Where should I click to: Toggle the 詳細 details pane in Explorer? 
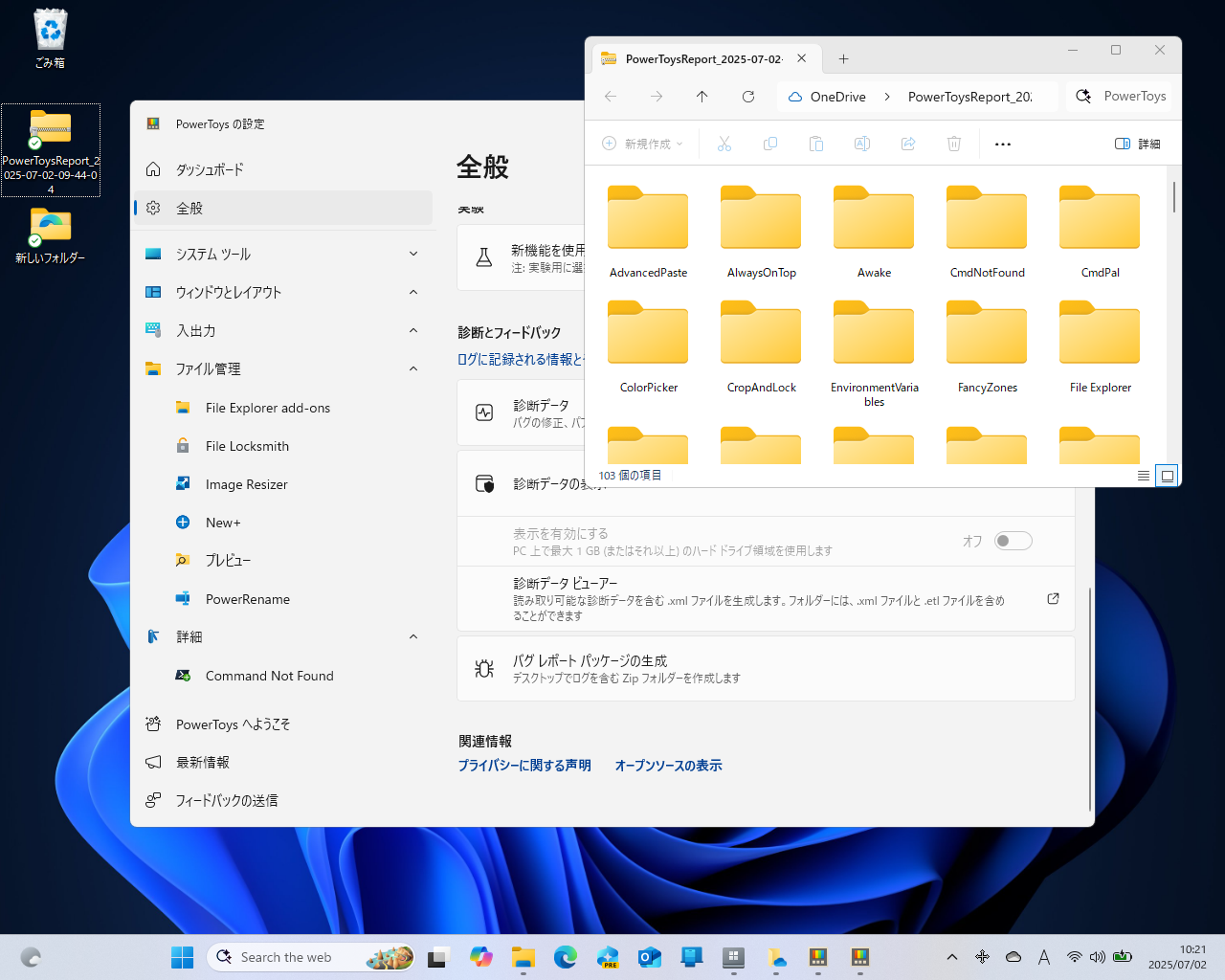point(1137,143)
